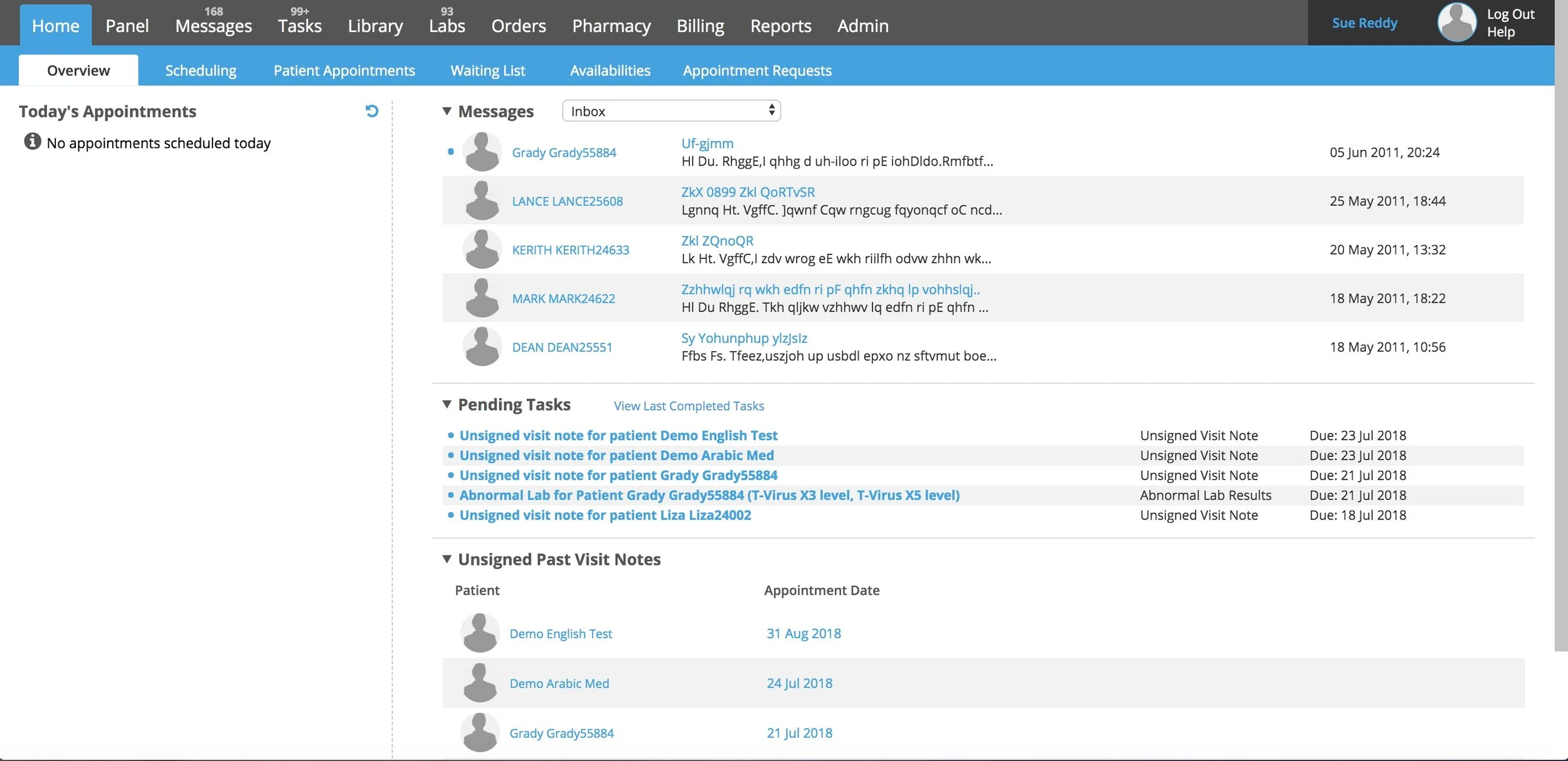The image size is (1568, 761).
Task: Open the Inbox folder dropdown
Action: point(671,111)
